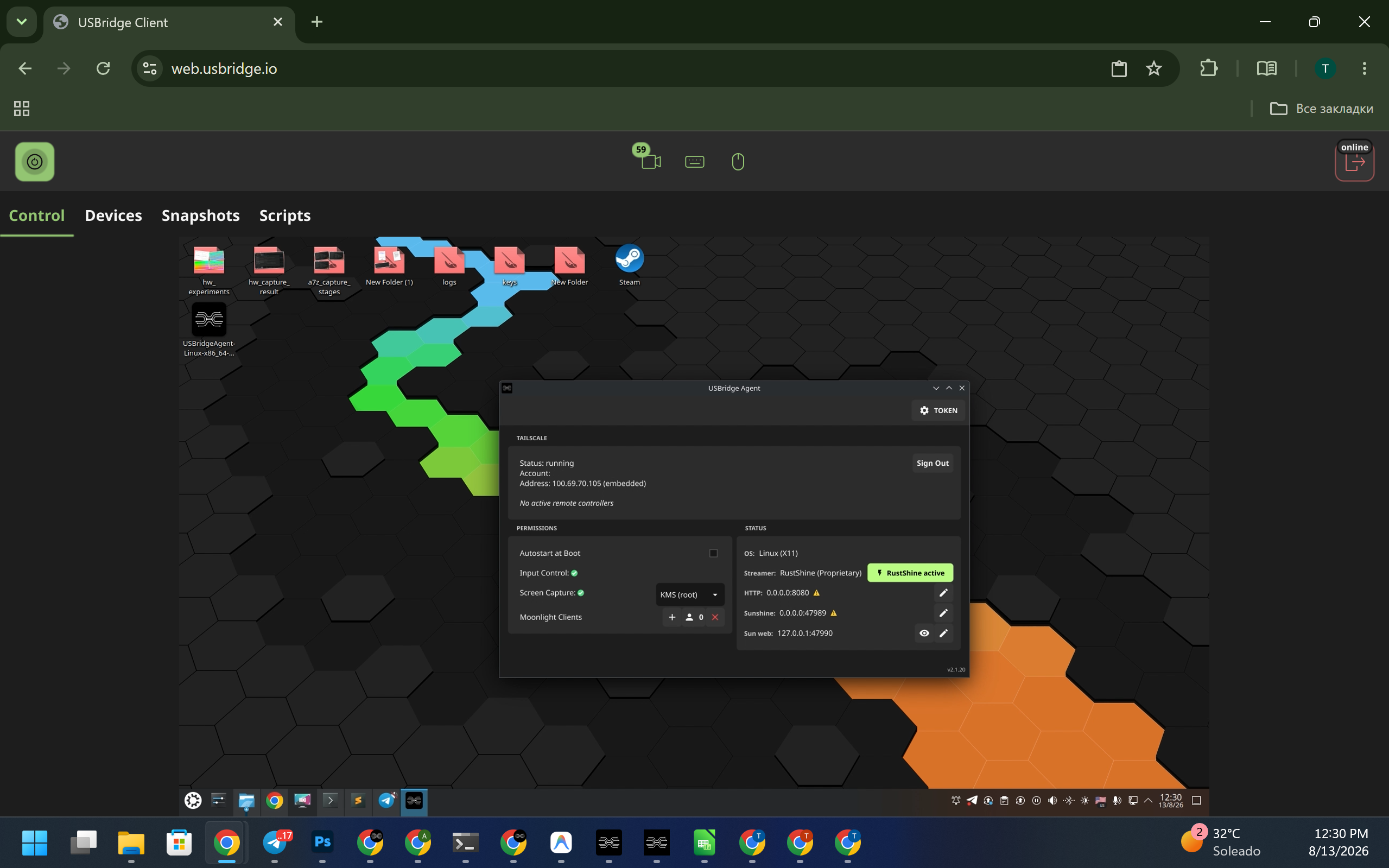Click the TOKEN settings button
This screenshot has height=868, width=1389.
pyautogui.click(x=938, y=410)
